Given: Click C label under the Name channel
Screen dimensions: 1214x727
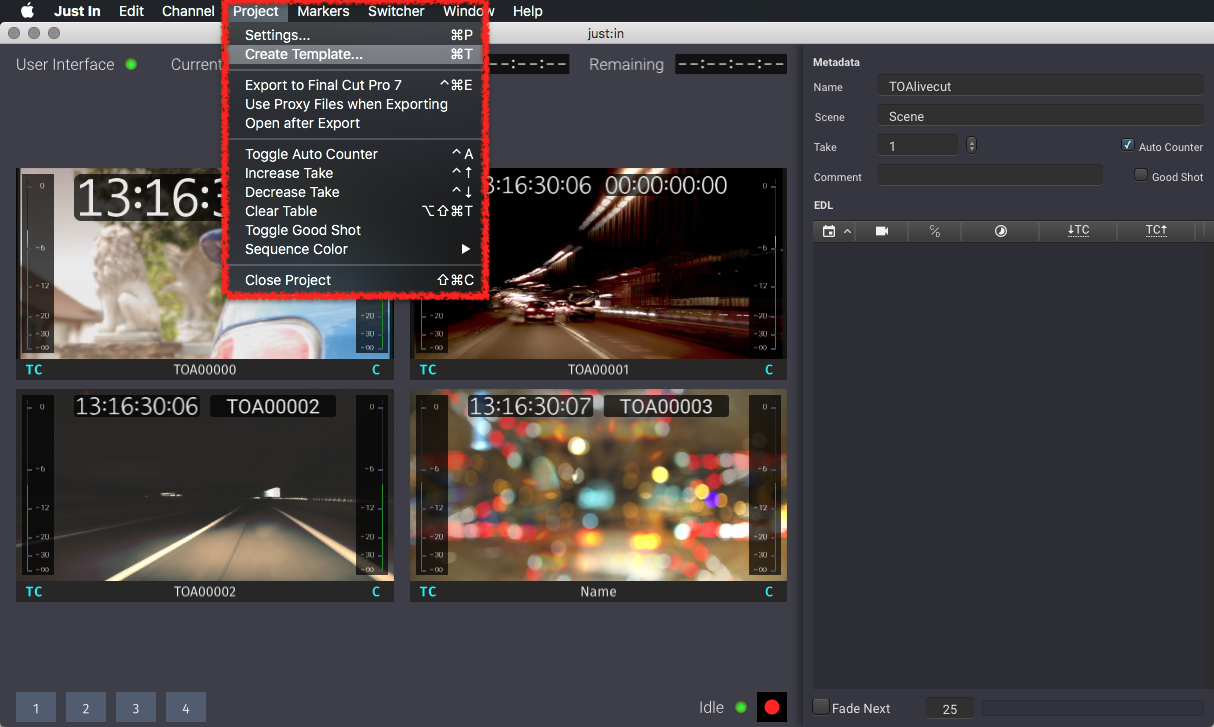Looking at the screenshot, I should pyautogui.click(x=769, y=592).
